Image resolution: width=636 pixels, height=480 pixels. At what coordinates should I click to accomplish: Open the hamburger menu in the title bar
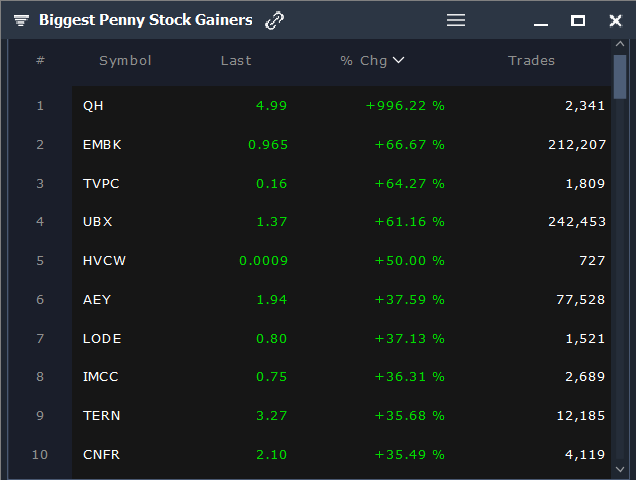pos(456,20)
